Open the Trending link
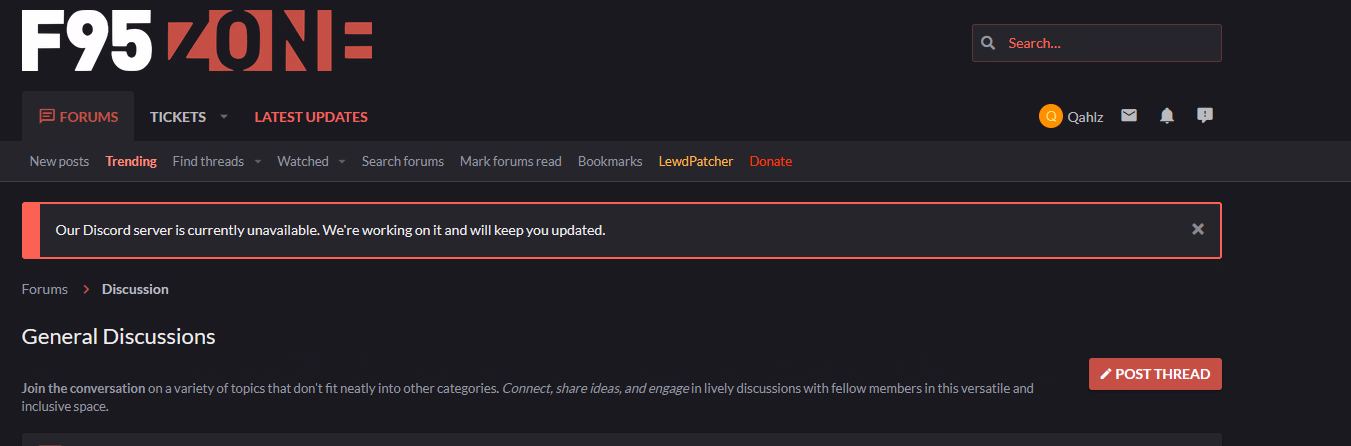Image resolution: width=1351 pixels, height=446 pixels. 131,161
